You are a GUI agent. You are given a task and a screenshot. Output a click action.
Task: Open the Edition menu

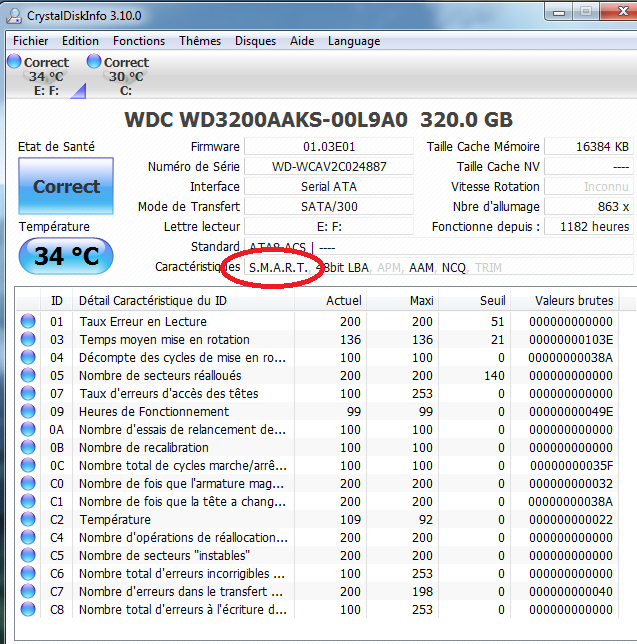point(80,41)
